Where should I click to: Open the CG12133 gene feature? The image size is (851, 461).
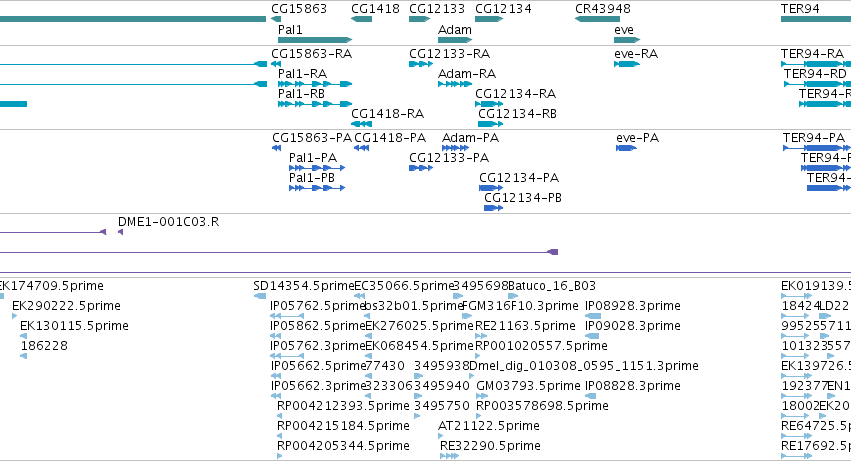[420, 19]
